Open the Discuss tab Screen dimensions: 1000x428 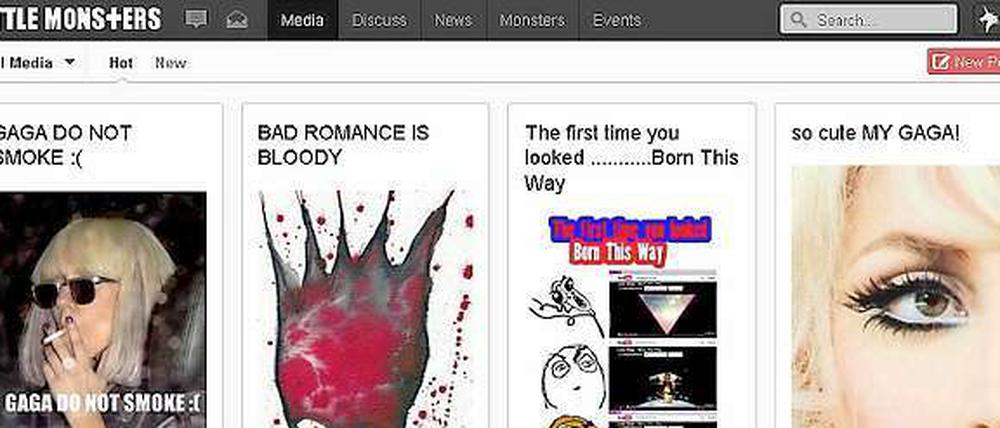point(379,20)
